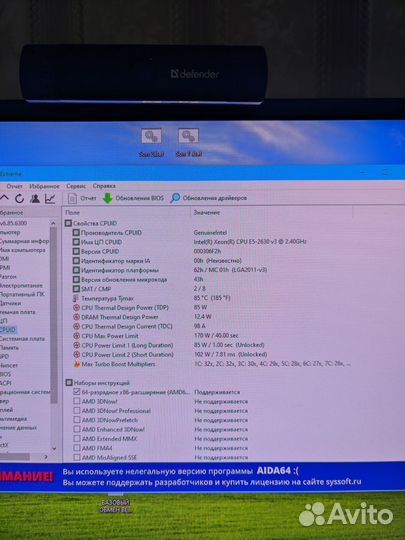405x540 pixels.
Task: Click thermometer icon beside Температура Tjmax
Action: tap(76, 299)
